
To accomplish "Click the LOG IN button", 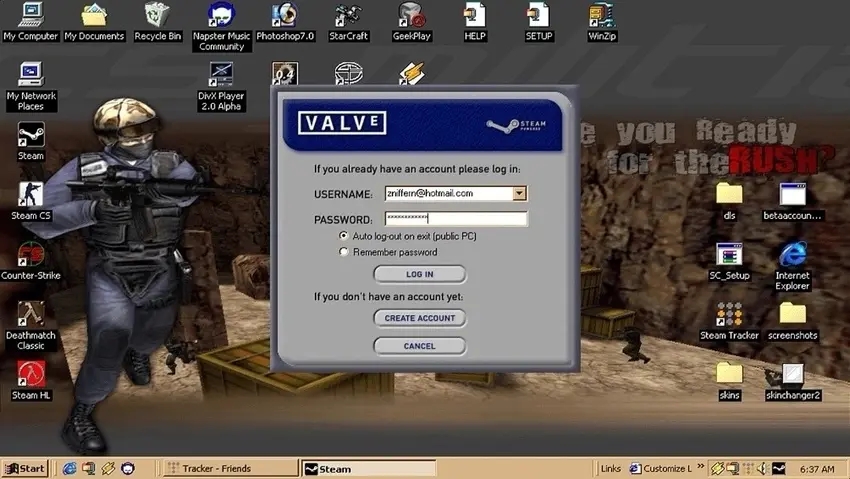I will click(420, 274).
